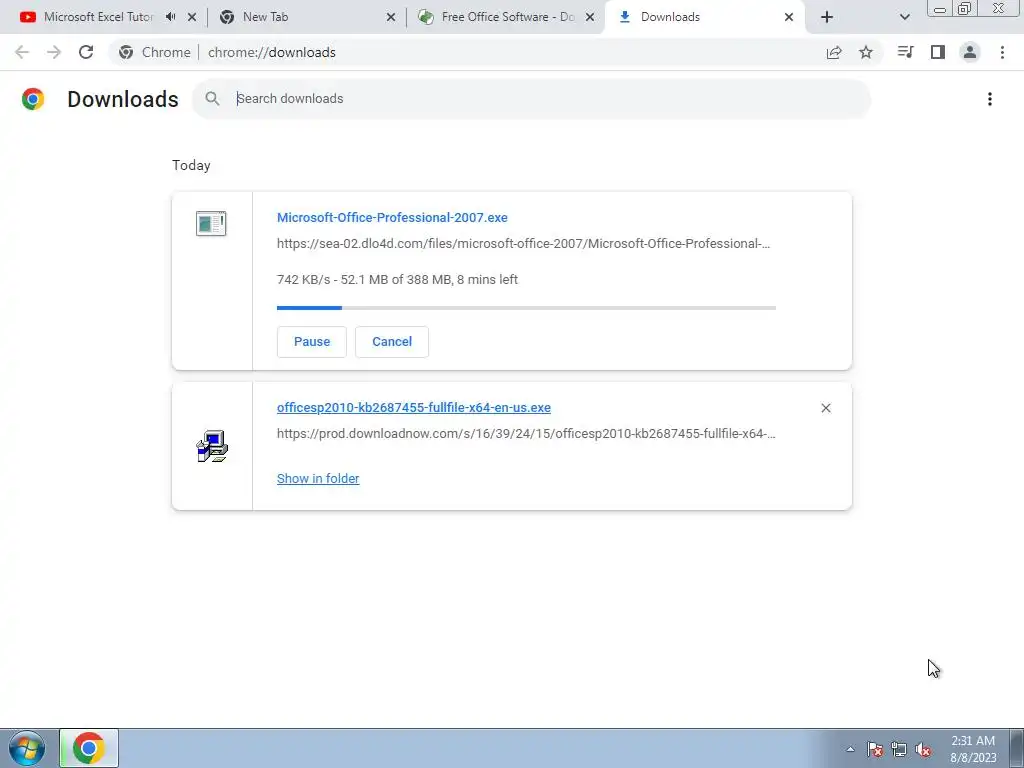The height and width of the screenshot is (768, 1024).
Task: Mute the audio icon on the Excel Tutorial tab
Action: point(171,17)
